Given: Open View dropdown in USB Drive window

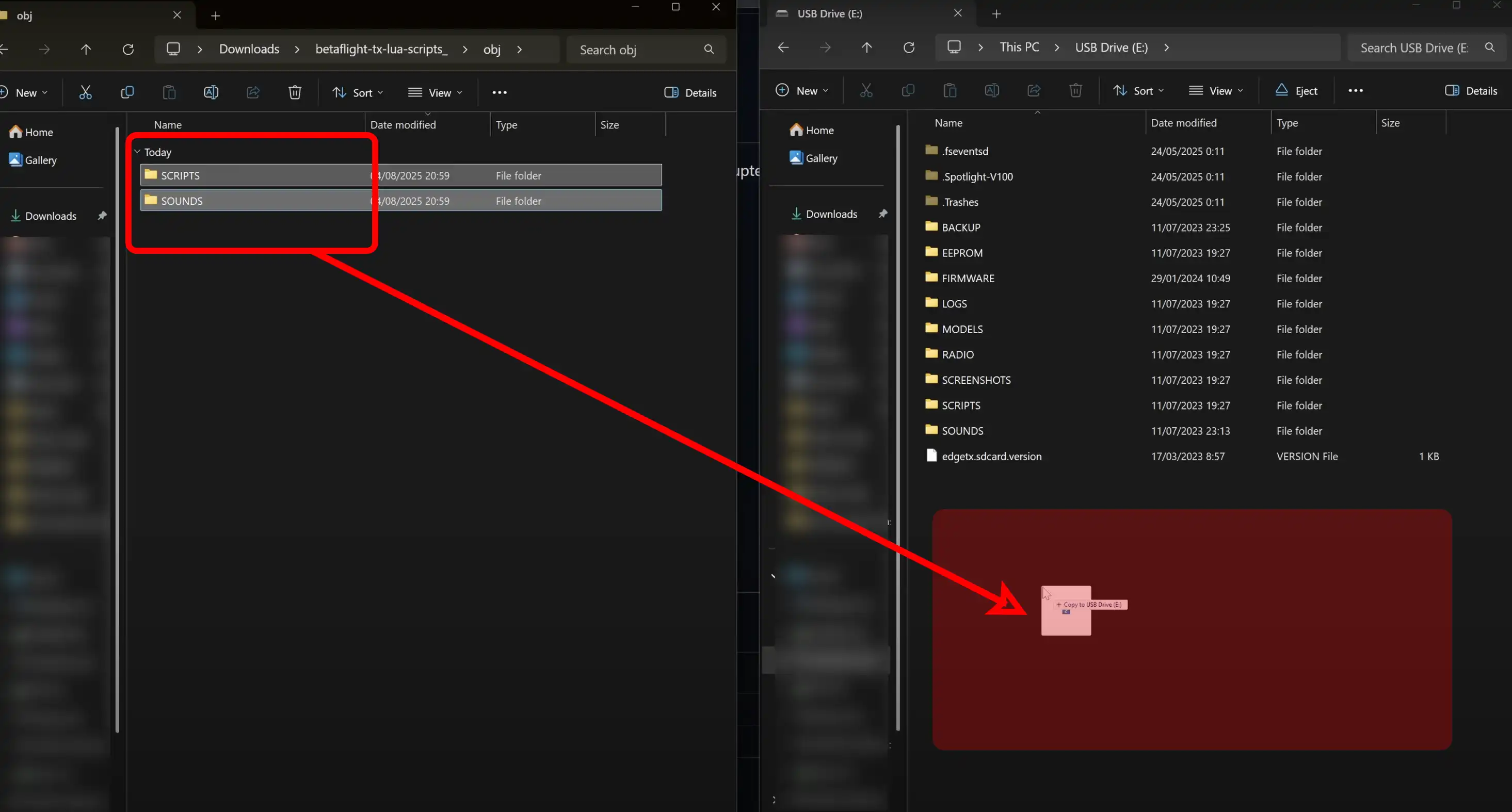Looking at the screenshot, I should click(x=1216, y=91).
